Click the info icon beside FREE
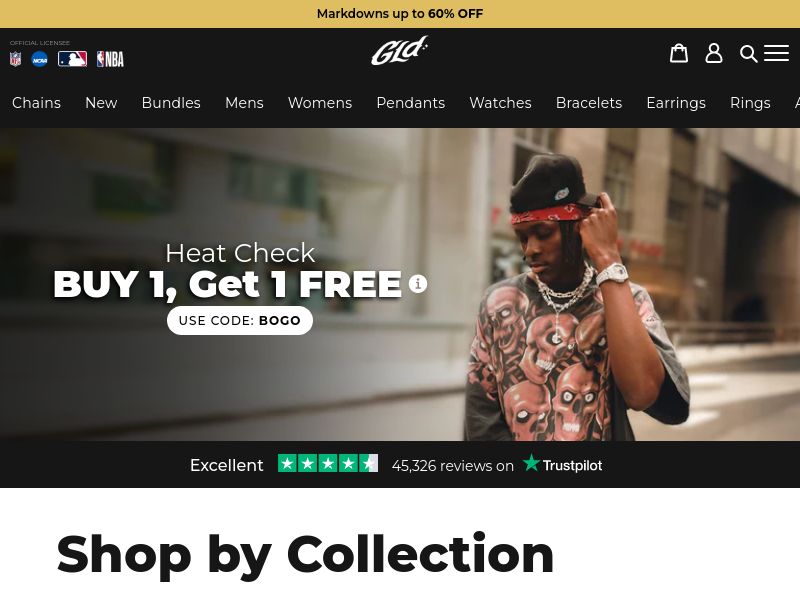Screen dimensions: 800x600 pos(418,283)
